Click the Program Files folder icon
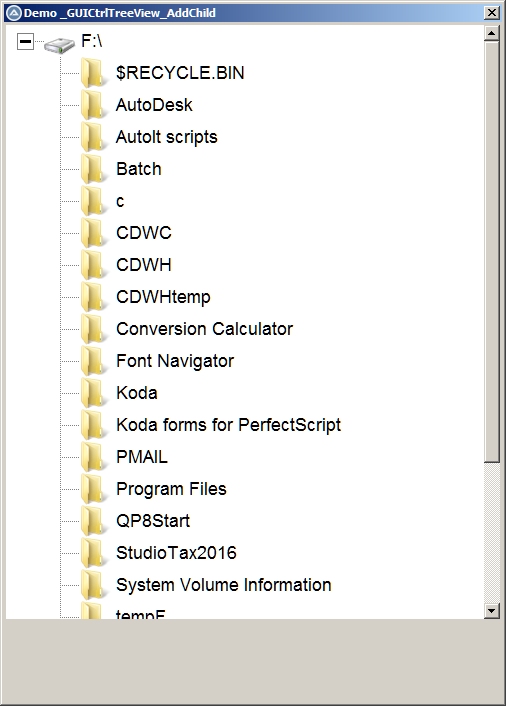 (x=94, y=489)
